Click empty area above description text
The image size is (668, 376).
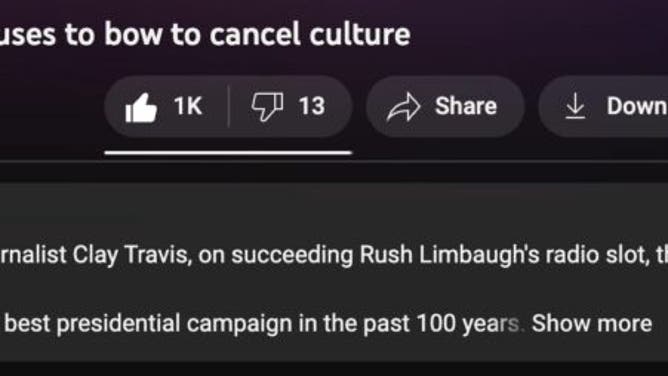334,211
